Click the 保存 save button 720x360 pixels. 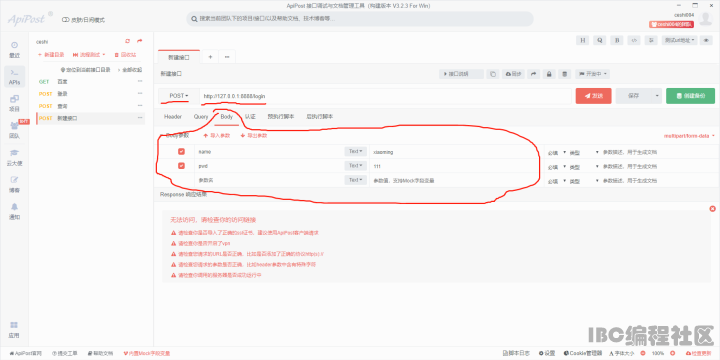coord(633,96)
